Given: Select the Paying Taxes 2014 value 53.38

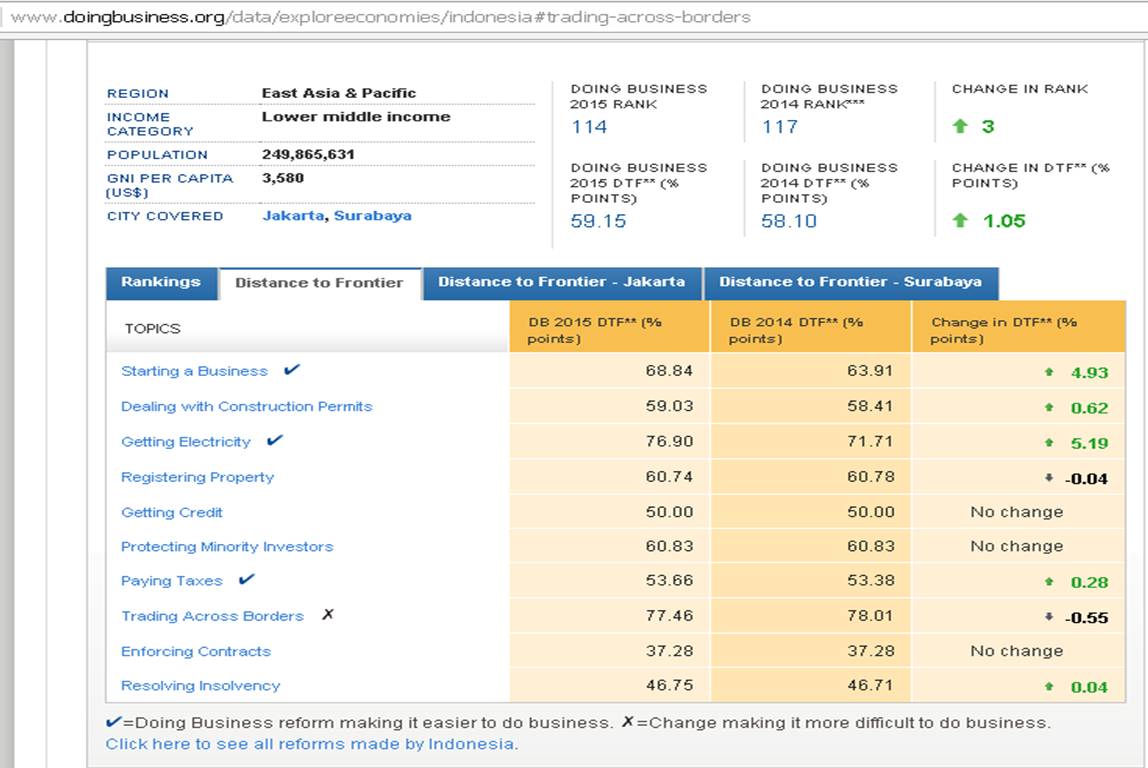Looking at the screenshot, I should pyautogui.click(x=871, y=581).
